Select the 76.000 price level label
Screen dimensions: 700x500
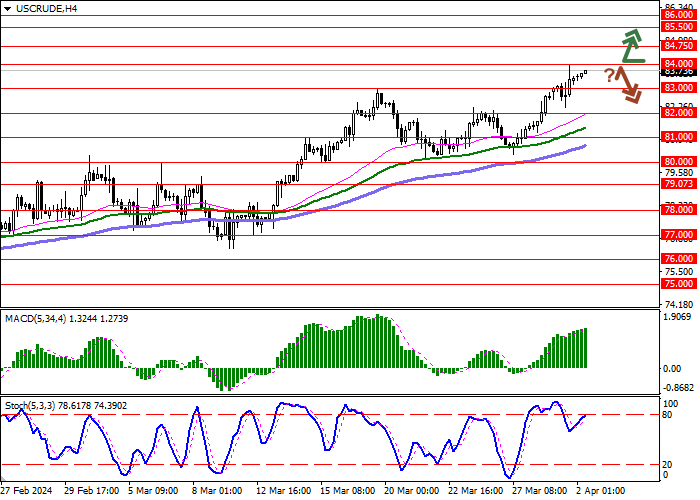(679, 259)
